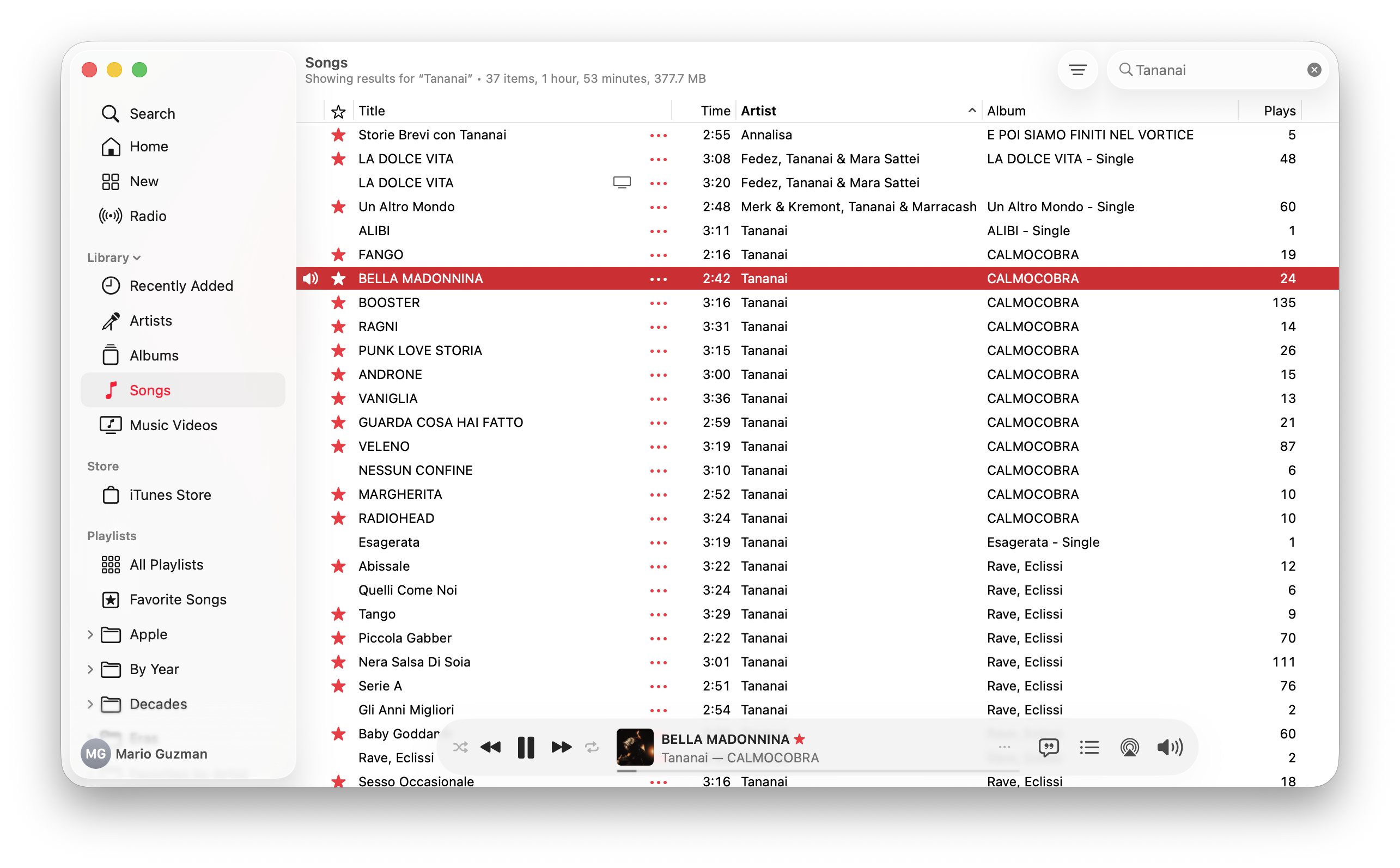Sort by Time column header

click(704, 111)
